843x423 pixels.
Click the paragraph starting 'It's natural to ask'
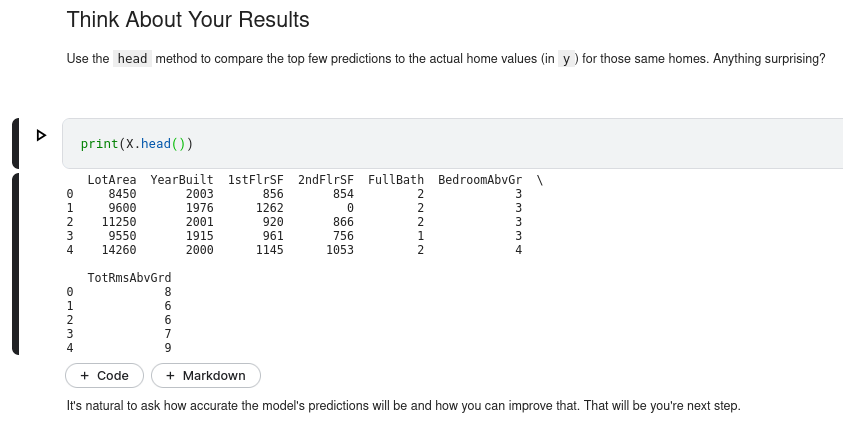click(x=403, y=406)
